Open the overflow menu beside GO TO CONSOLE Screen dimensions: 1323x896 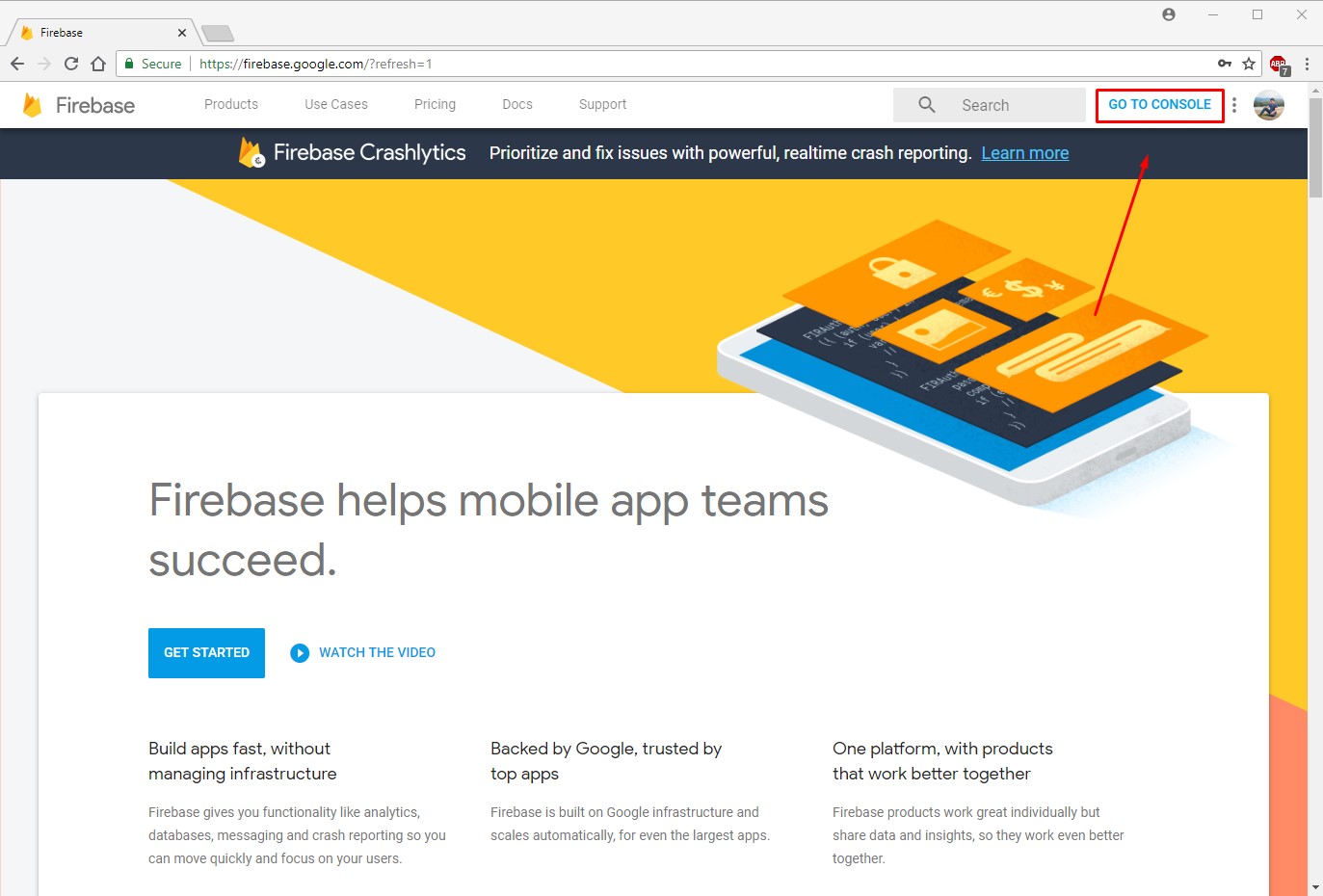click(x=1234, y=105)
